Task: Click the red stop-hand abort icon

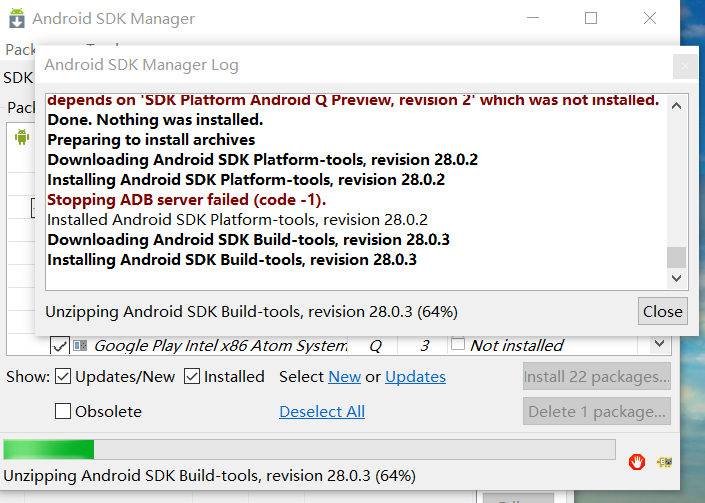Action: click(636, 461)
